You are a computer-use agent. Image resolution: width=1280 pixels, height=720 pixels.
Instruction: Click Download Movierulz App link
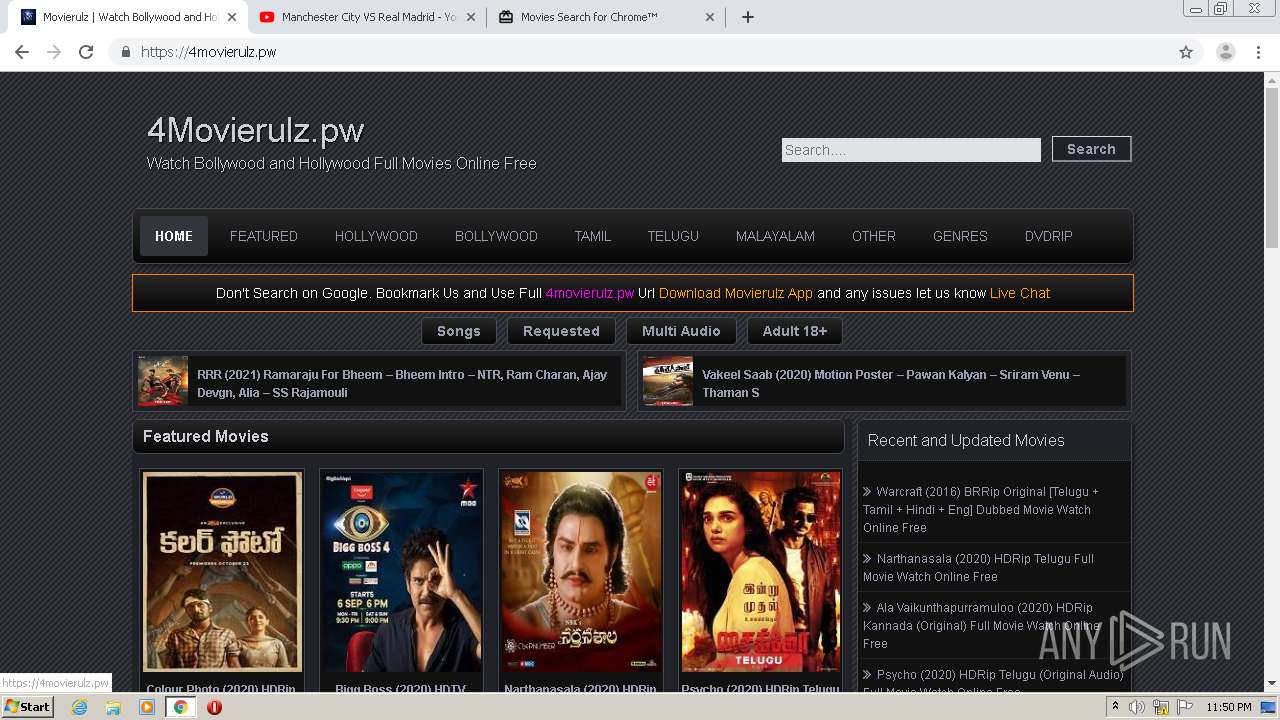pos(736,293)
